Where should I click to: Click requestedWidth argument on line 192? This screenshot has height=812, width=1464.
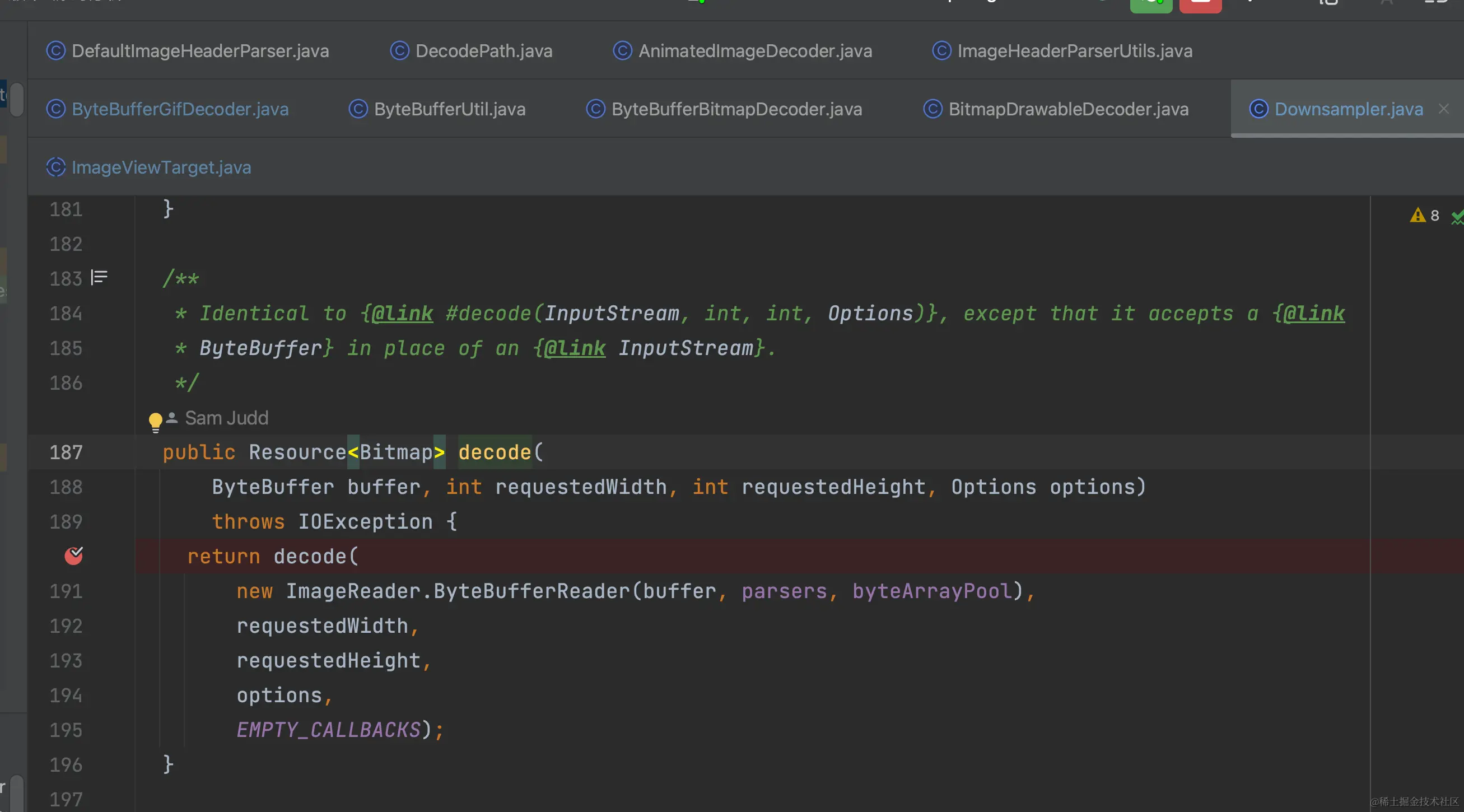pos(322,626)
